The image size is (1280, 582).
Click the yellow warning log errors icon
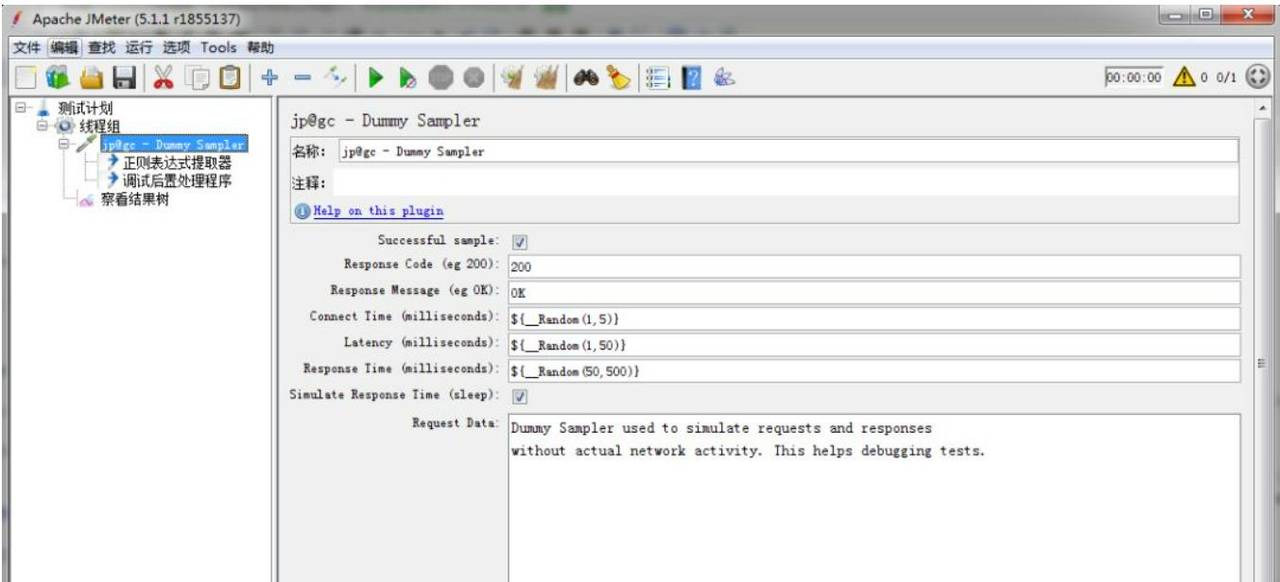coord(1184,78)
